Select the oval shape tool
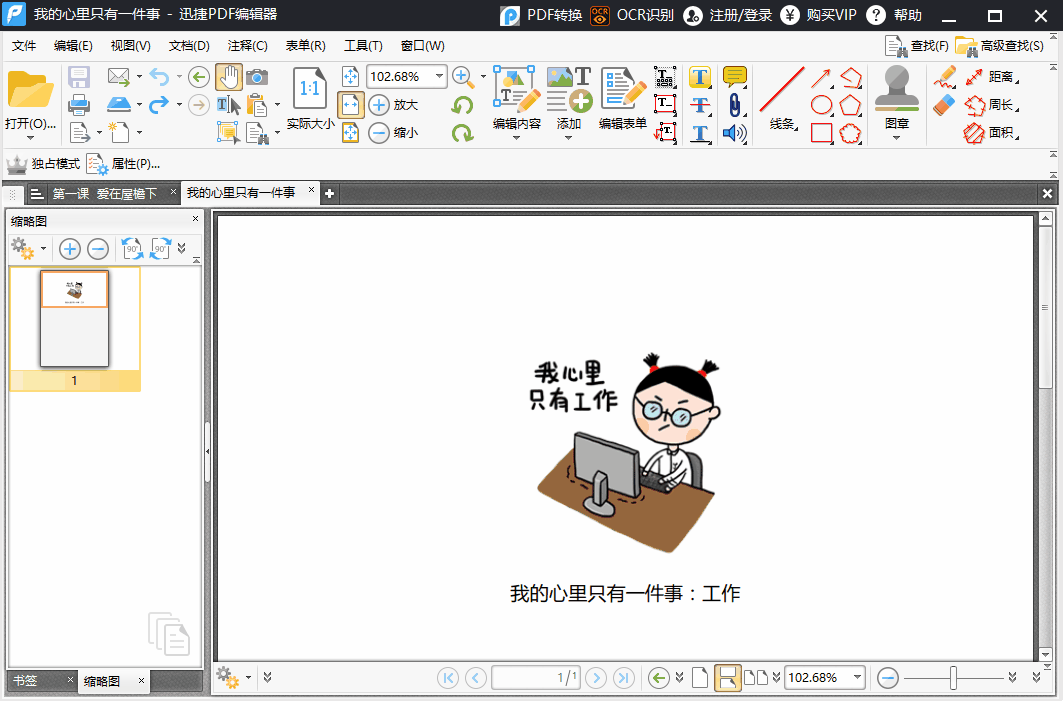1063x701 pixels. pyautogui.click(x=822, y=105)
